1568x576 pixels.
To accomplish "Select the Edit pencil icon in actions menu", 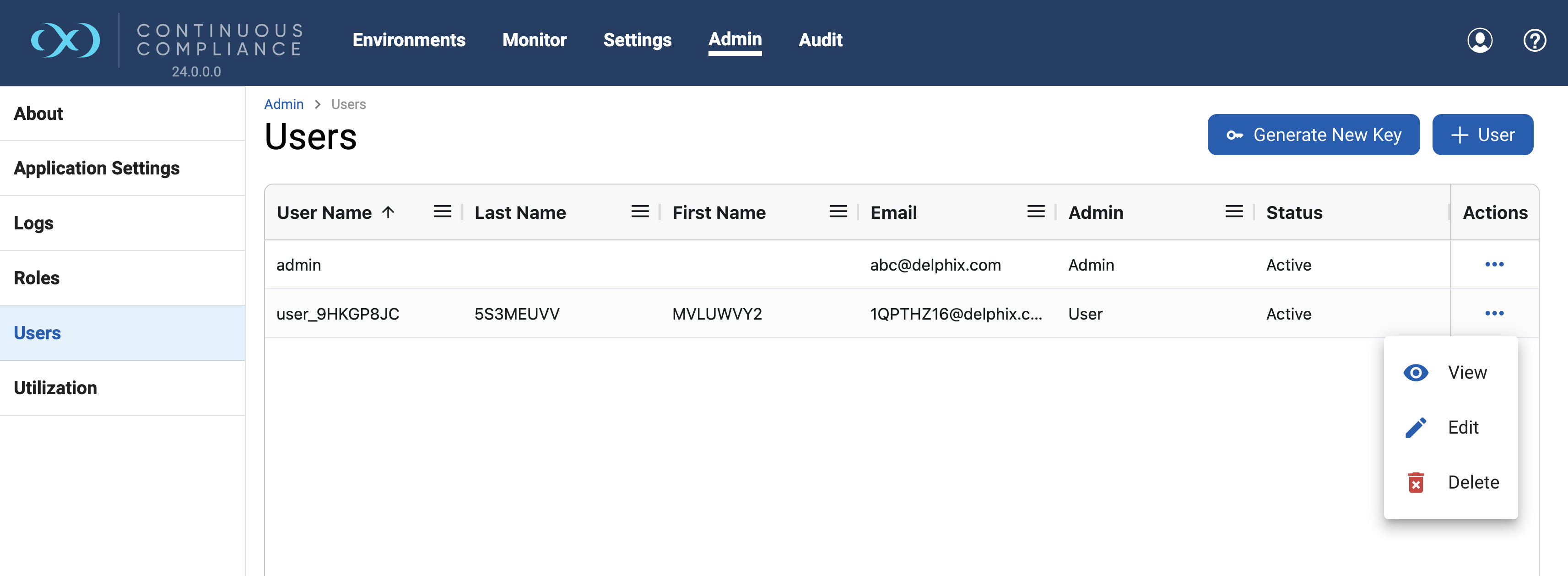I will coord(1415,427).
